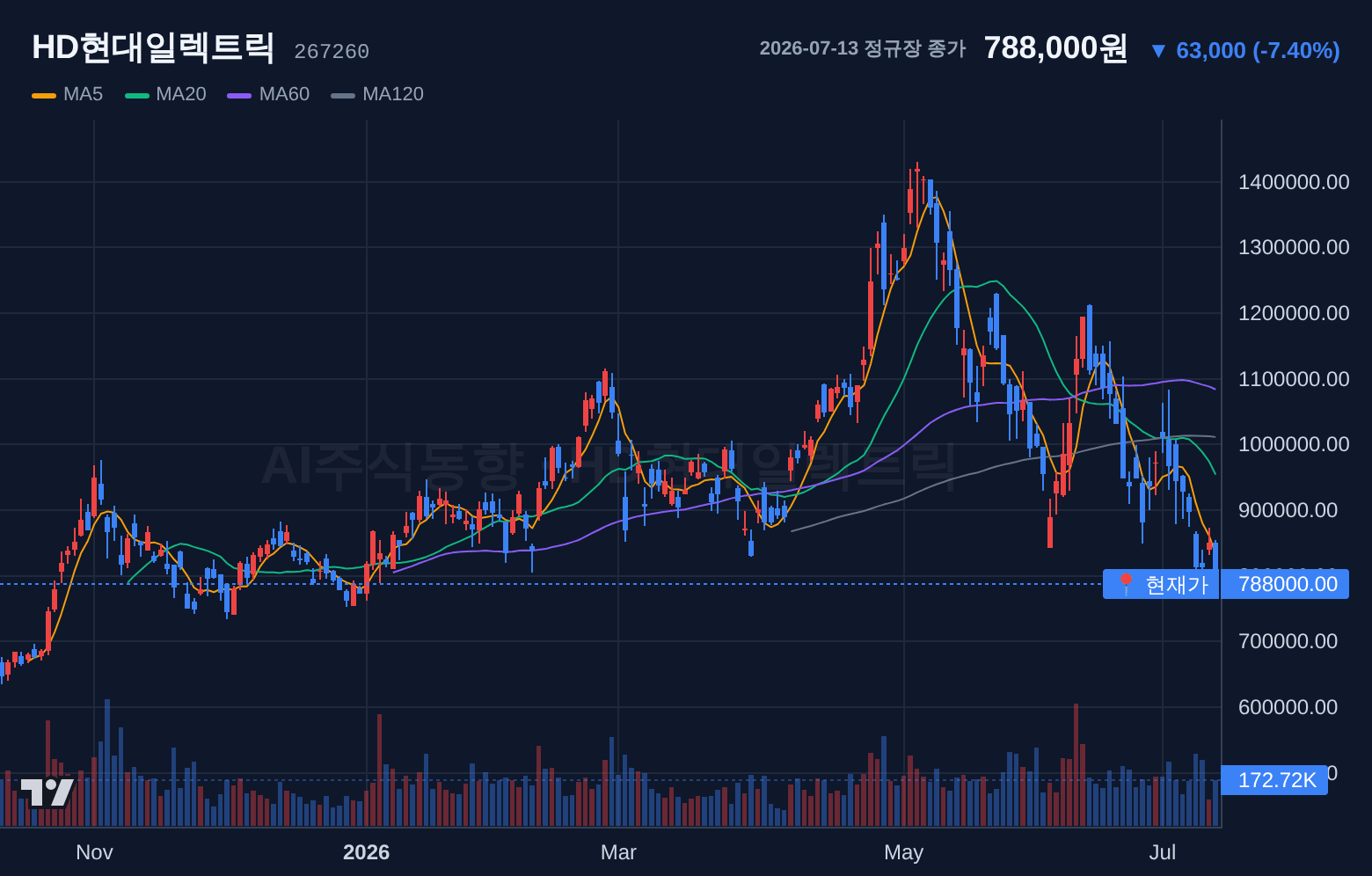Viewport: 1372px width, 876px height.
Task: Click the 1400000.00 price axis label
Action: (1294, 182)
